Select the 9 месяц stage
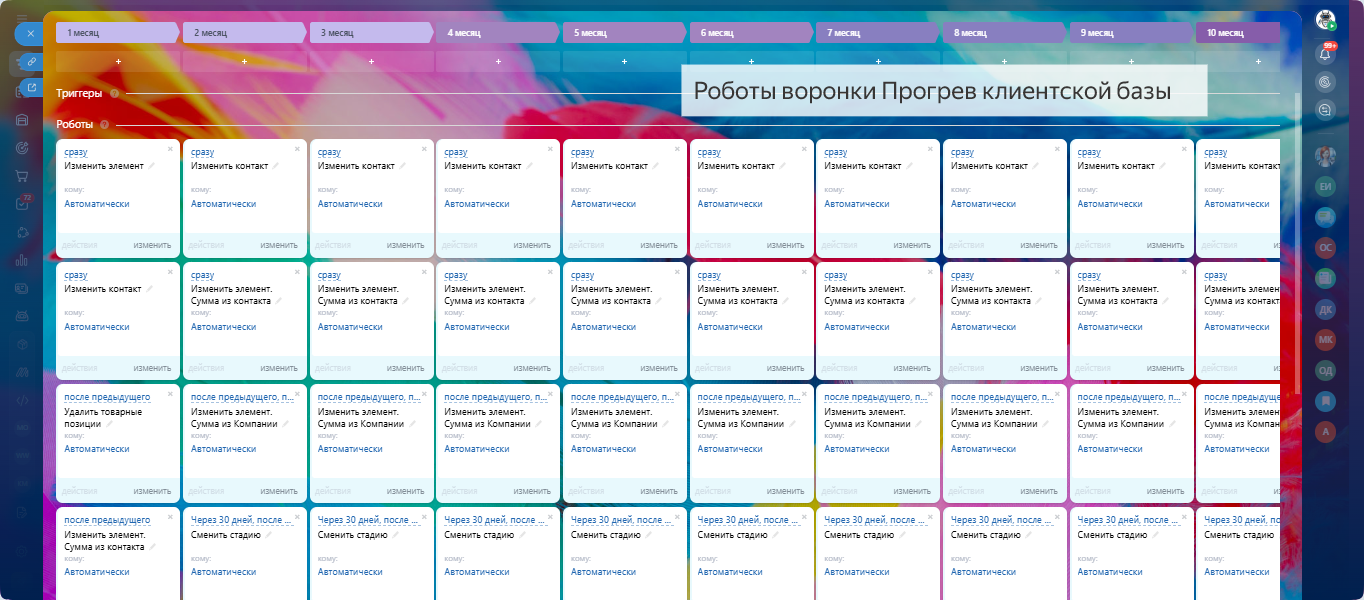The image size is (1364, 600). click(x=1131, y=33)
